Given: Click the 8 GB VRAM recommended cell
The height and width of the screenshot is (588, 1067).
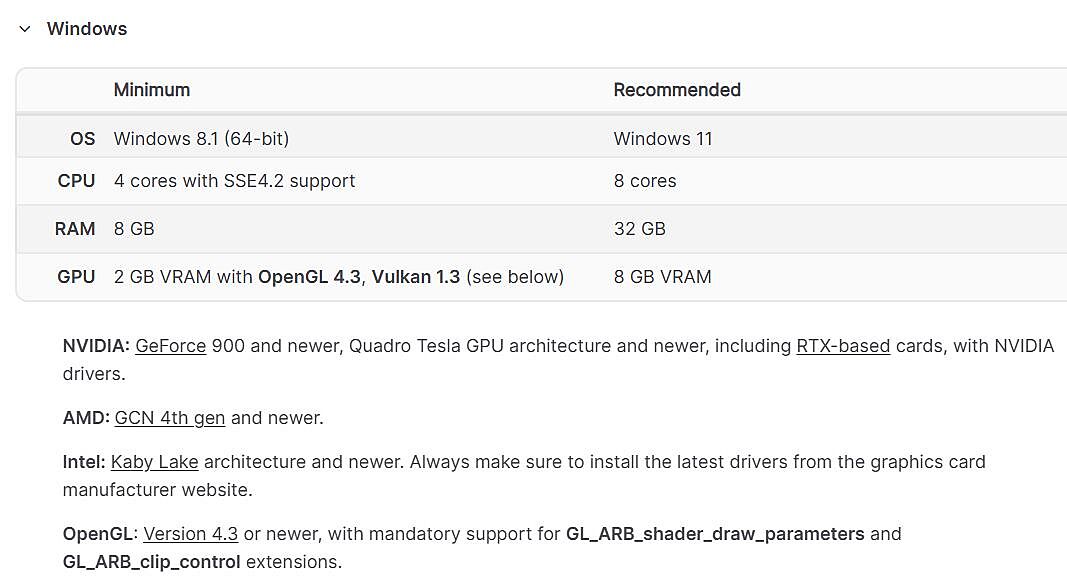Looking at the screenshot, I should click(662, 277).
